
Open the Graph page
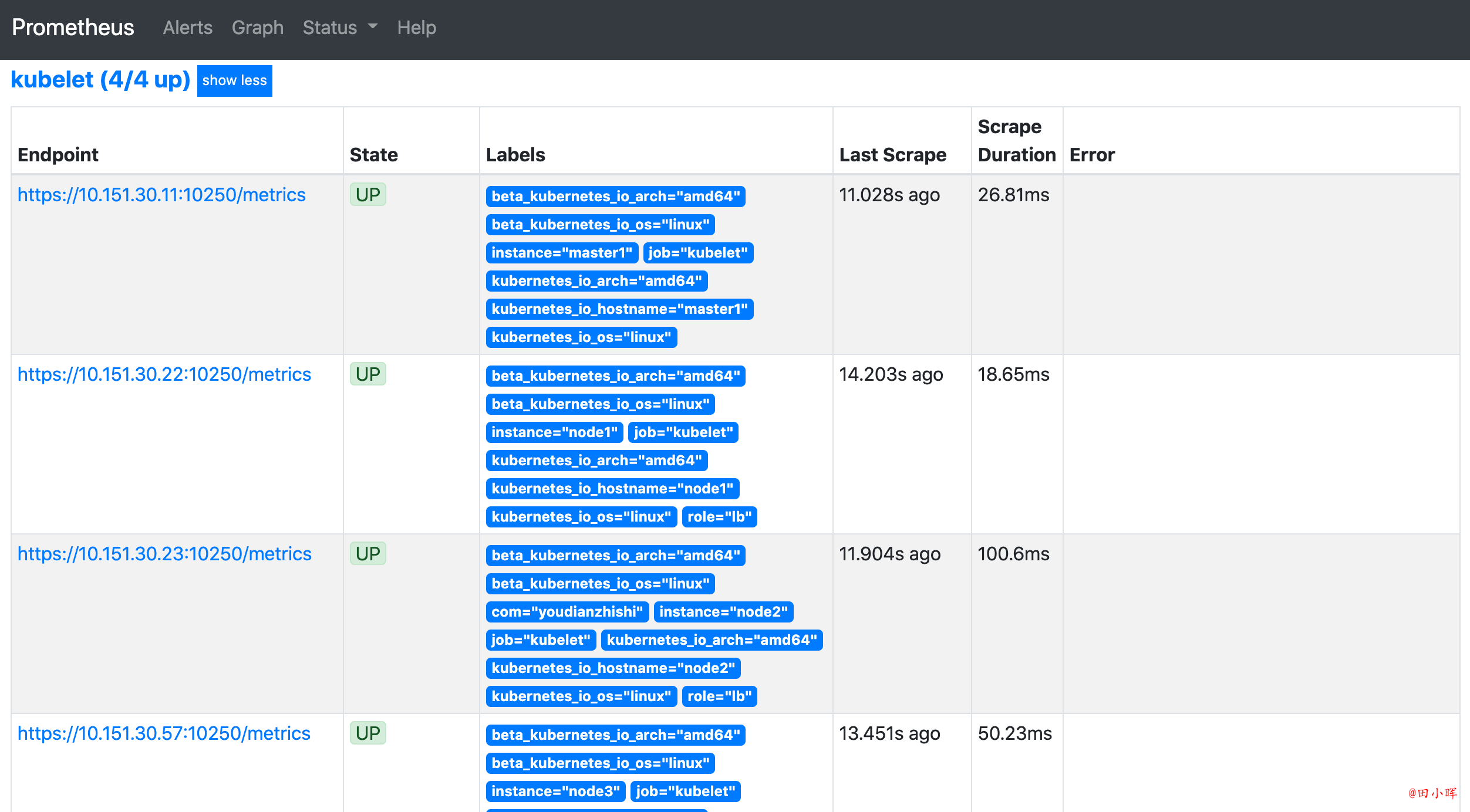coord(258,28)
